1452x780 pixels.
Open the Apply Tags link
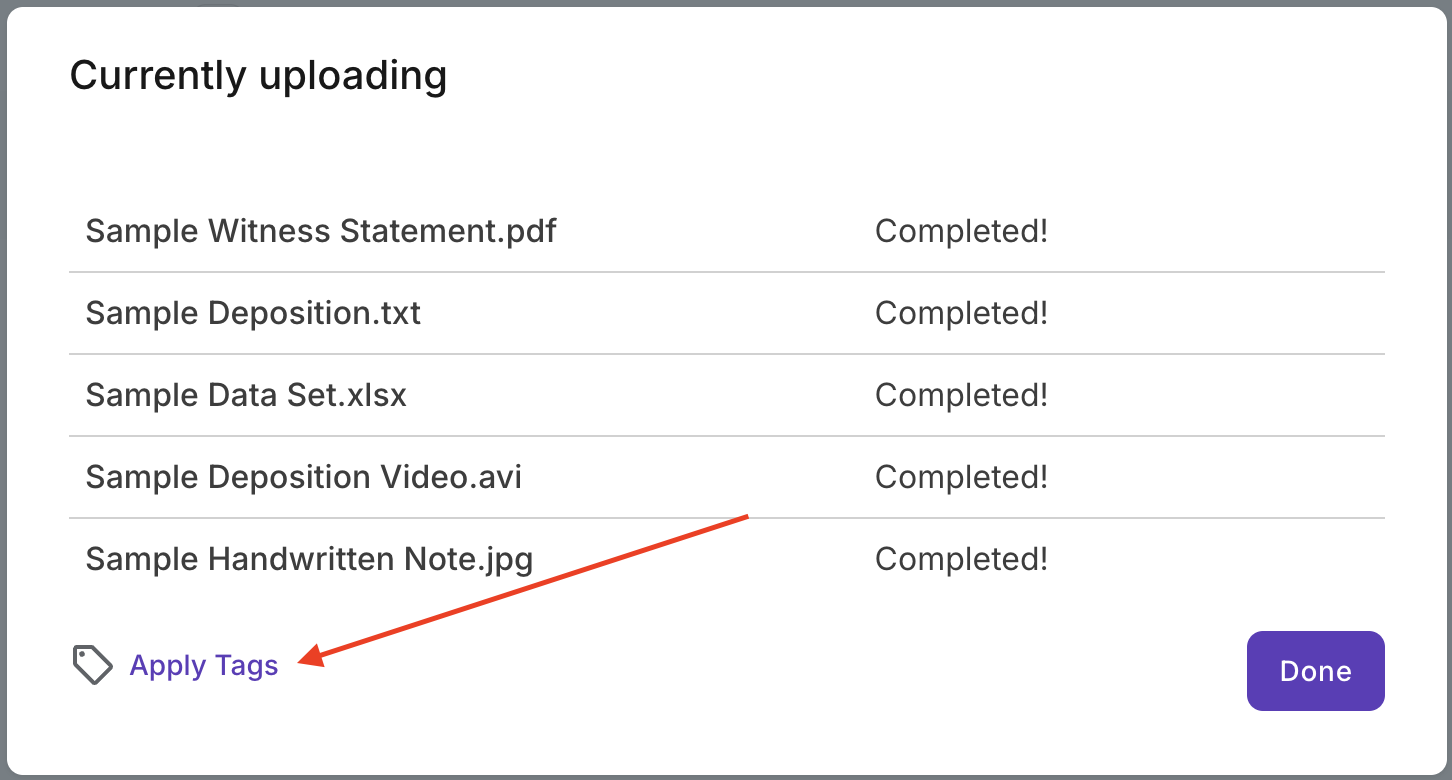click(x=204, y=666)
